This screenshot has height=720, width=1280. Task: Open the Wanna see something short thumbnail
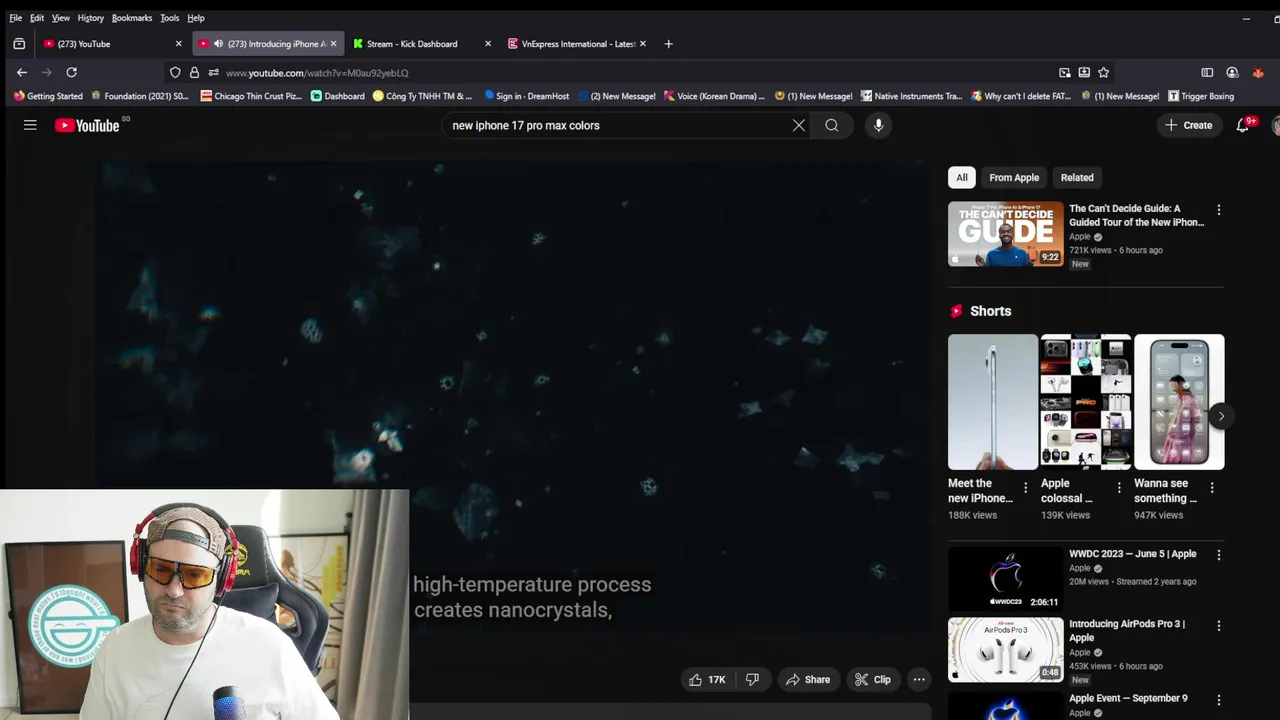(1179, 402)
